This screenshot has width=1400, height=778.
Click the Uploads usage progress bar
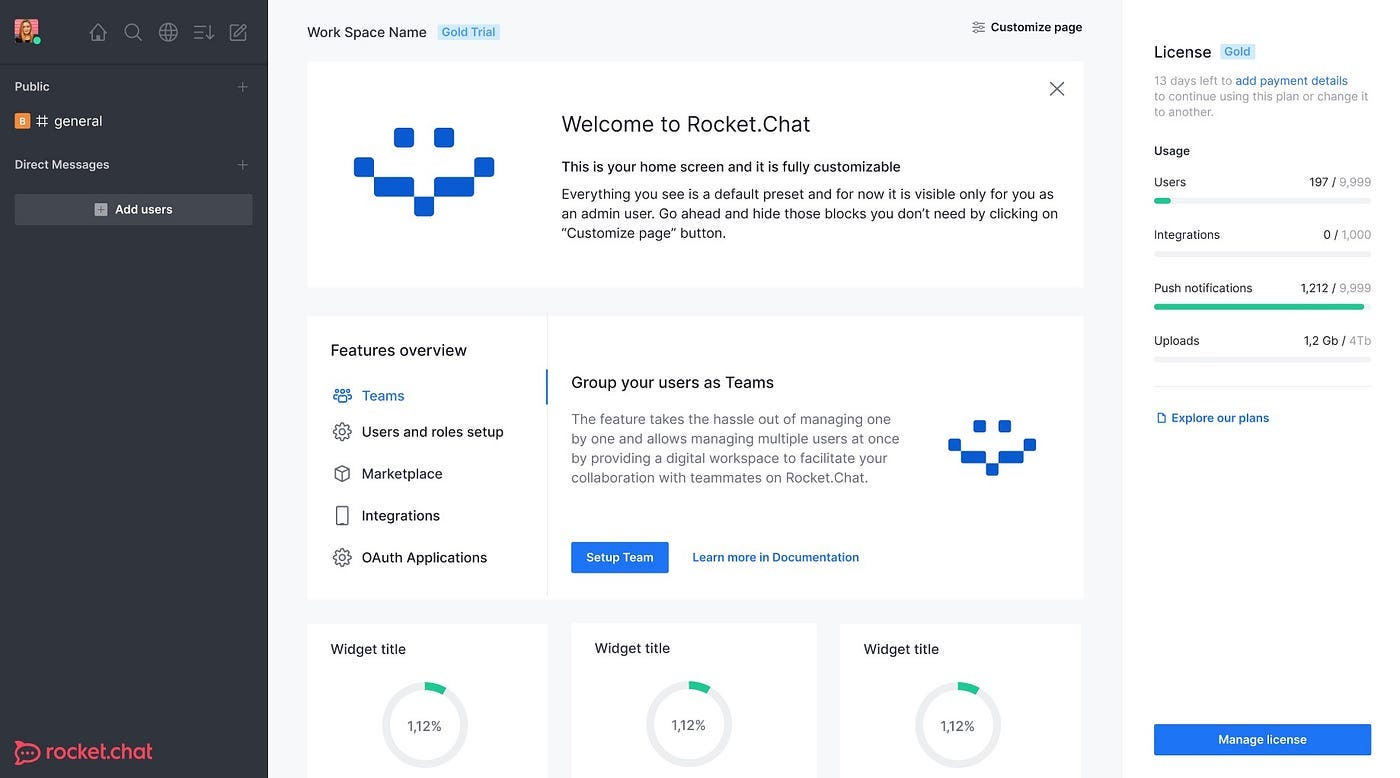pyautogui.click(x=1262, y=360)
